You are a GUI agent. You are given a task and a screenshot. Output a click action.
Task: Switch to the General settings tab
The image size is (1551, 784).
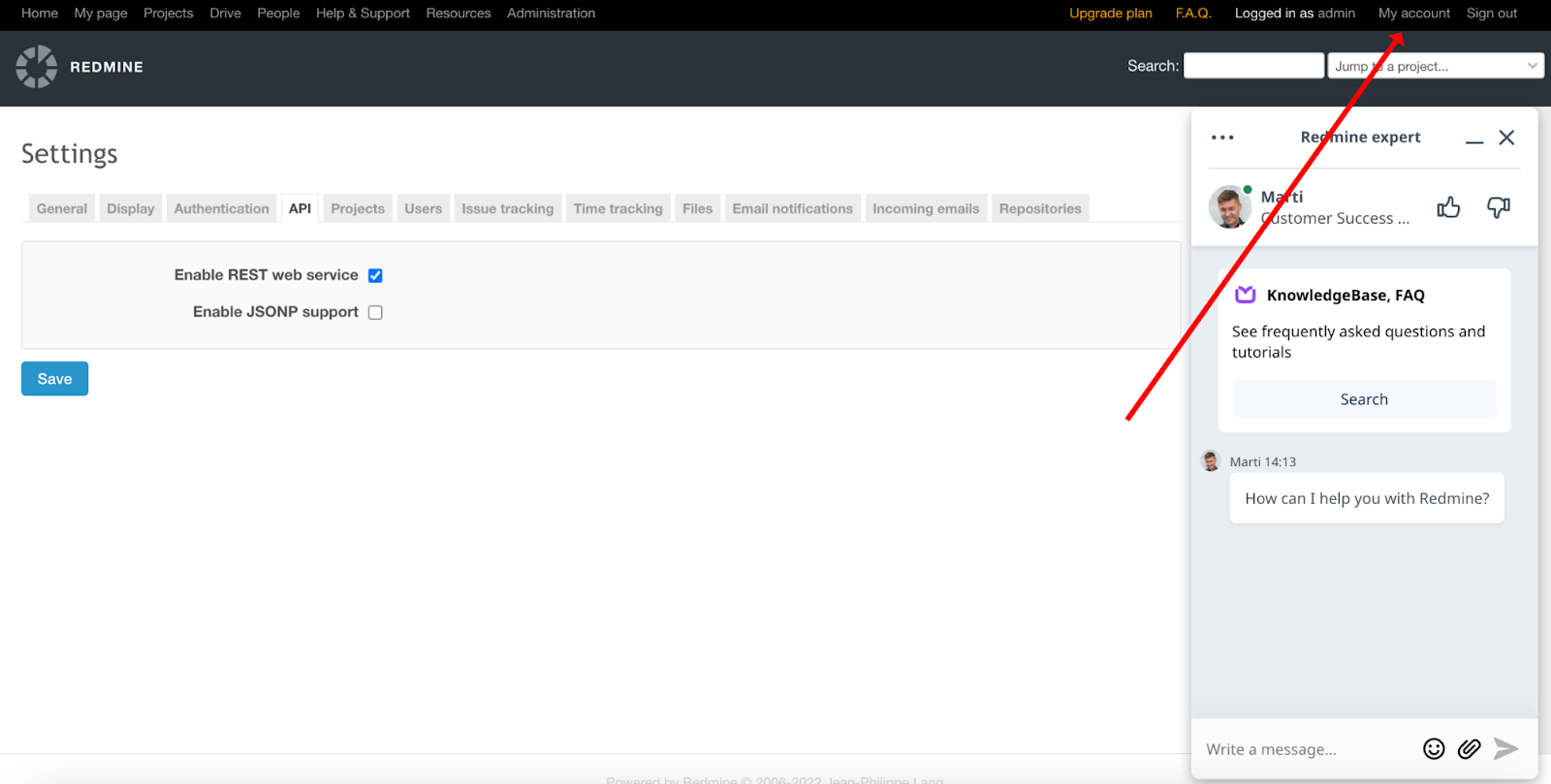[x=62, y=208]
